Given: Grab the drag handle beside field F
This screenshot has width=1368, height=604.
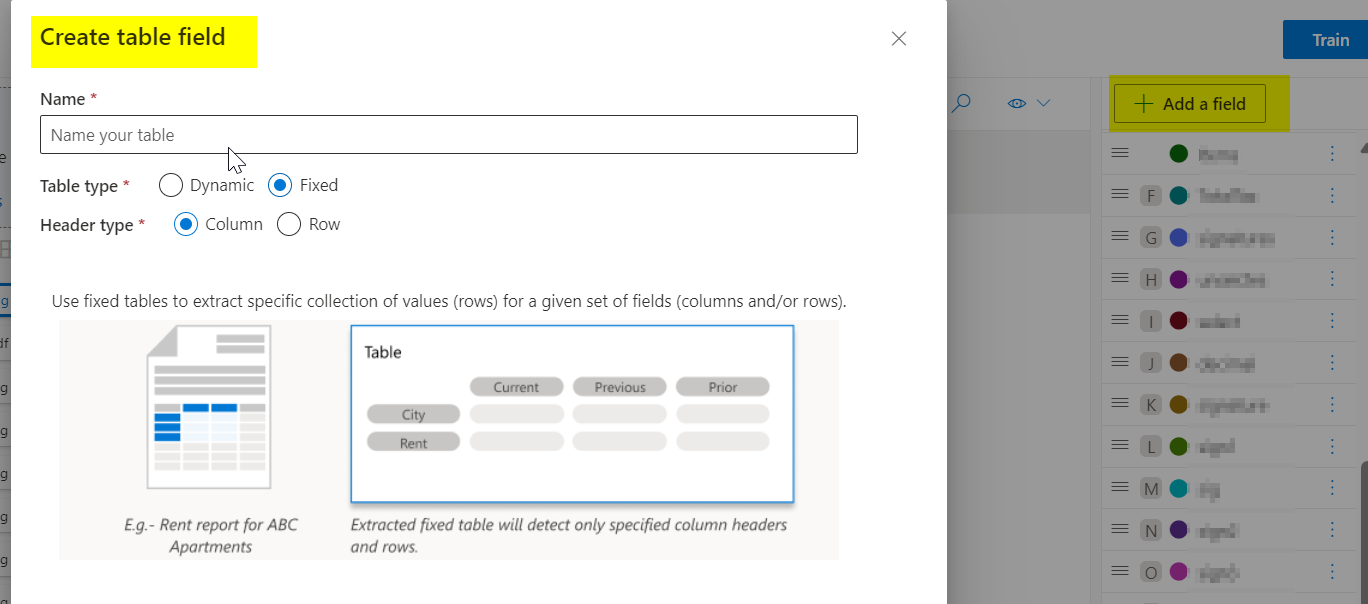Looking at the screenshot, I should (1120, 195).
